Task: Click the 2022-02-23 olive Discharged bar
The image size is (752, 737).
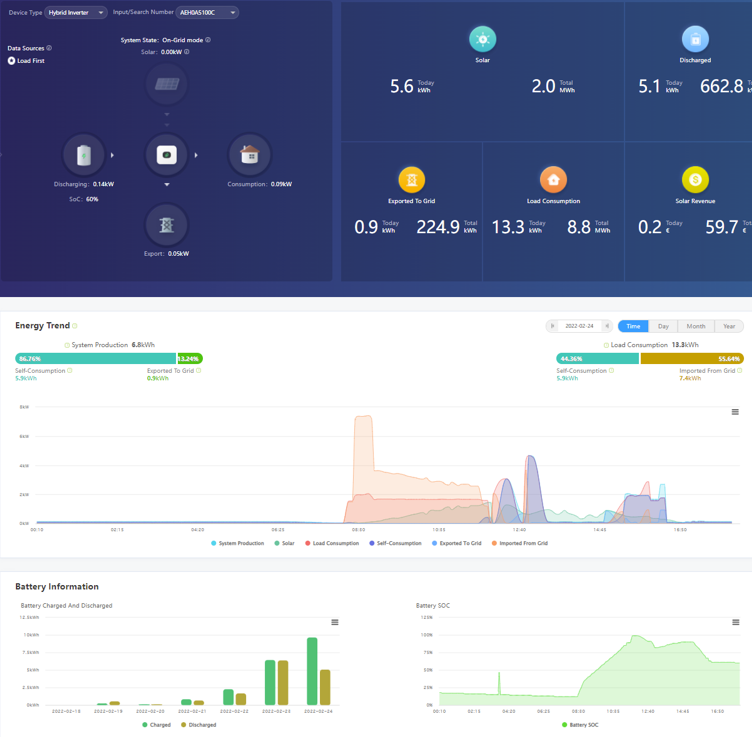Action: (283, 683)
